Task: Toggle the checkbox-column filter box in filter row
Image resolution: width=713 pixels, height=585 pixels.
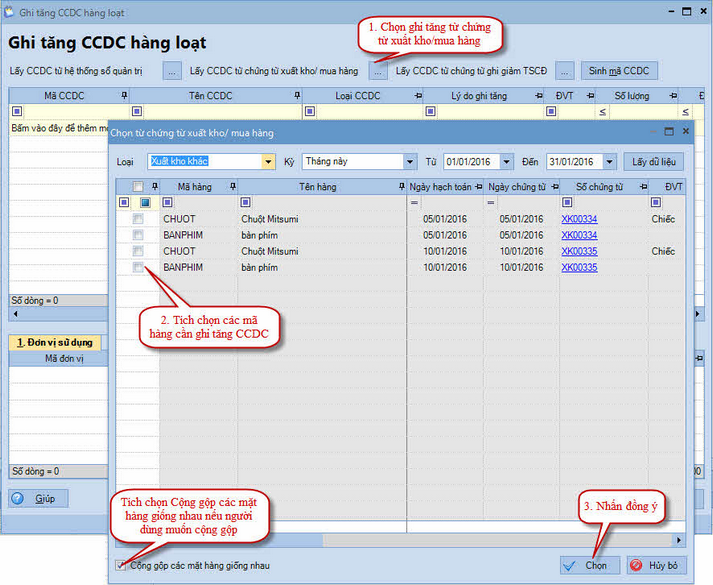Action: (x=145, y=202)
